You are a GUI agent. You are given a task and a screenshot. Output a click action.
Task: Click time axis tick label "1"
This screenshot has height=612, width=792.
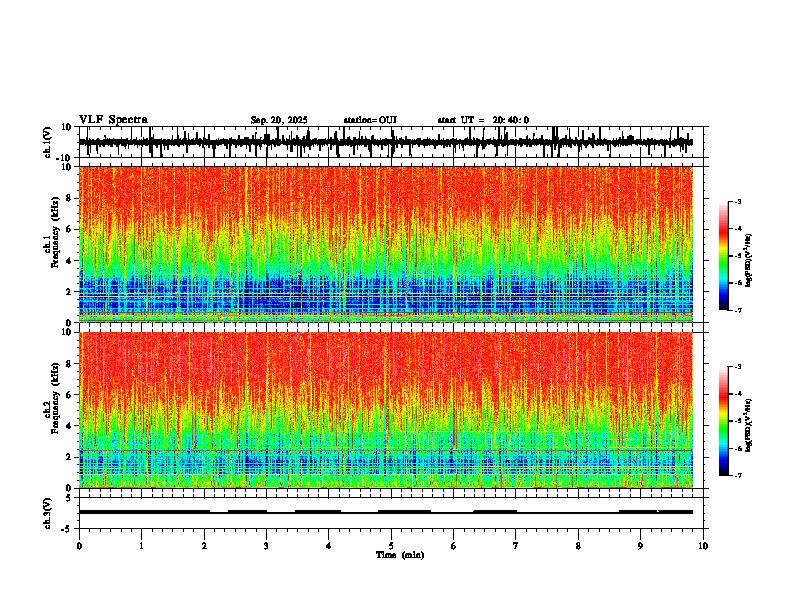coord(142,546)
